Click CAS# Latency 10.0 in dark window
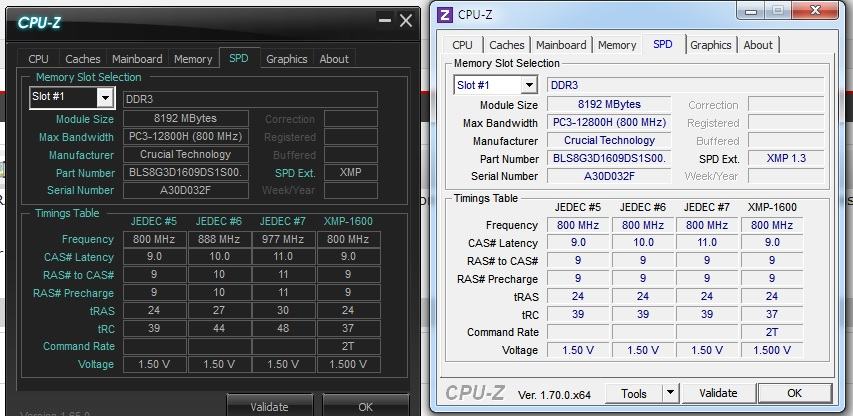The image size is (853, 416). (x=219, y=257)
